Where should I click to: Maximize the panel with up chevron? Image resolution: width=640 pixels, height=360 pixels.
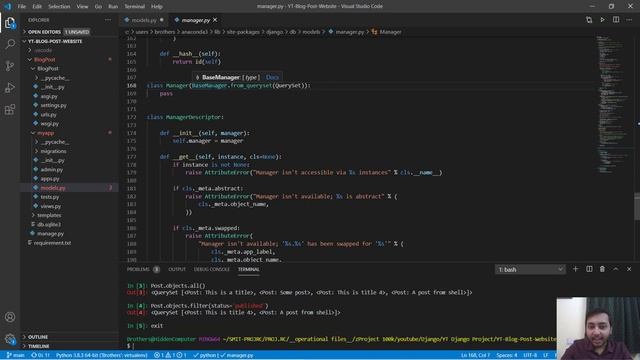pyautogui.click(x=616, y=269)
